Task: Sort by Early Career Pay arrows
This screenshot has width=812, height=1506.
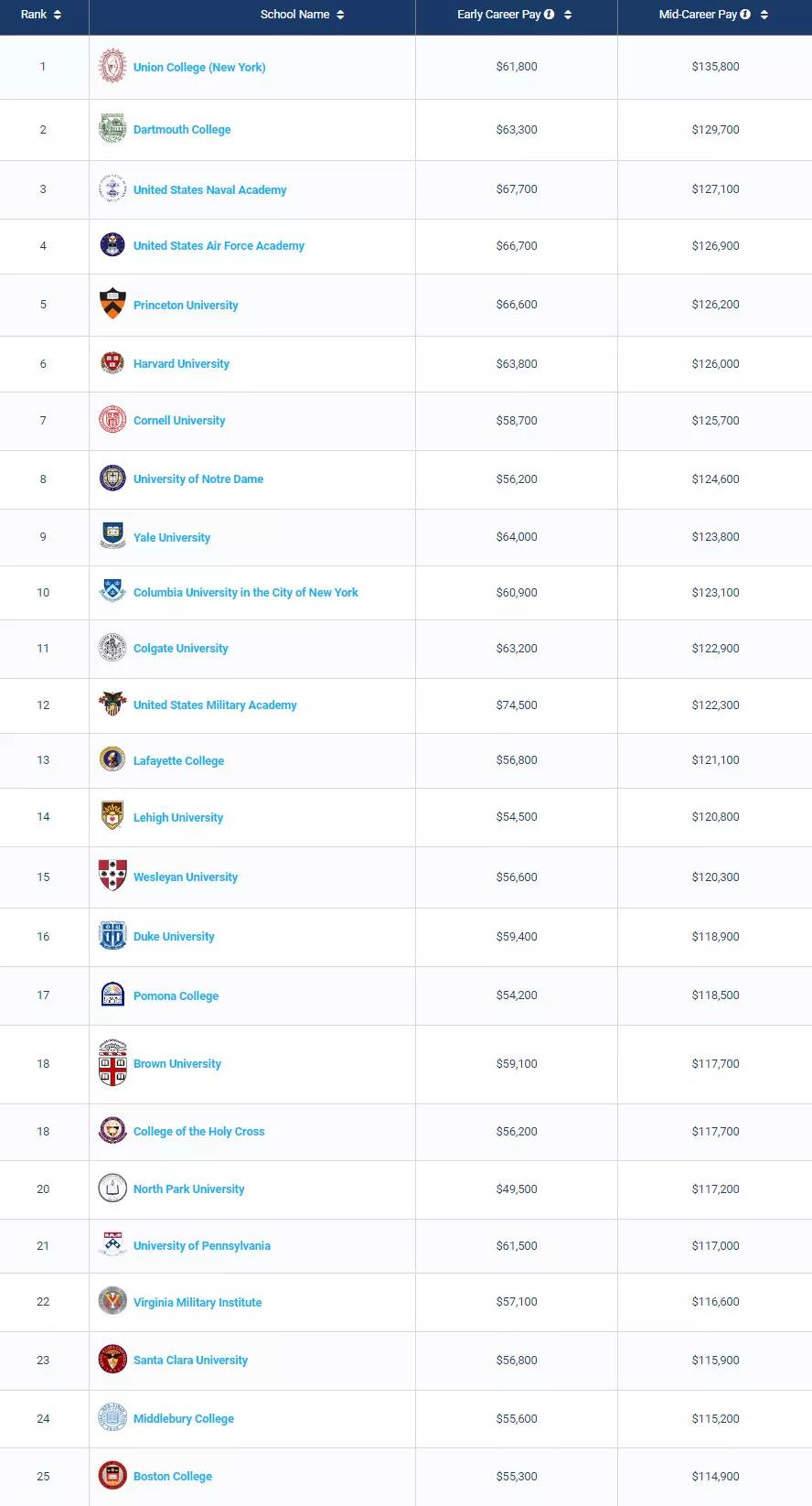Action: tap(568, 15)
